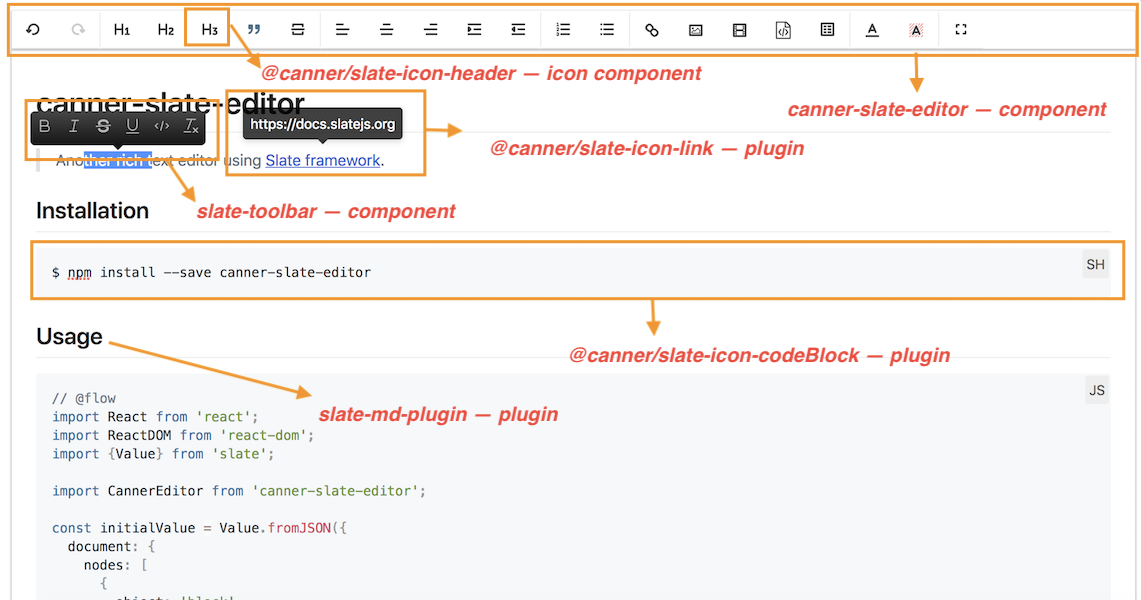Toggle bold in the floating toolbar

point(44,126)
